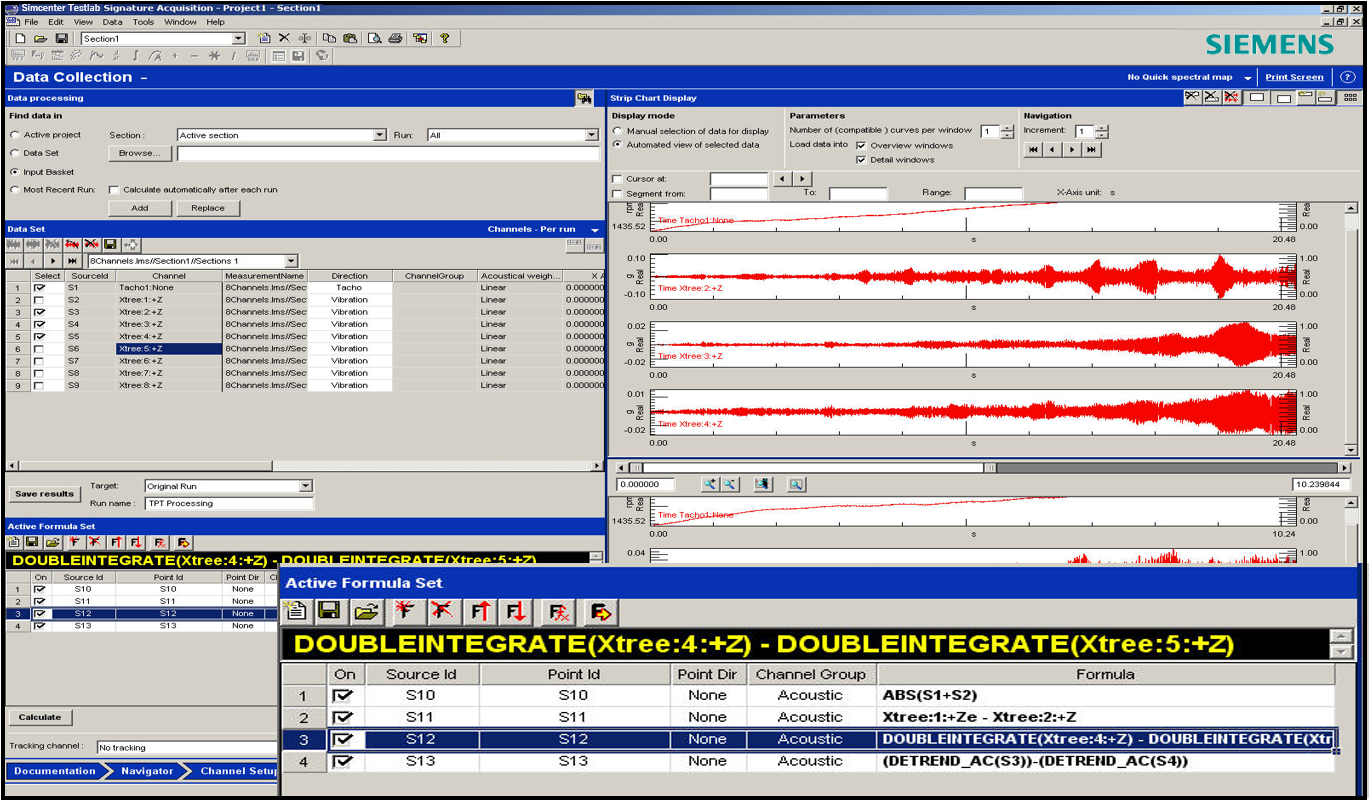Jump to the last navigation increment
The image size is (1371, 802).
tap(1092, 150)
